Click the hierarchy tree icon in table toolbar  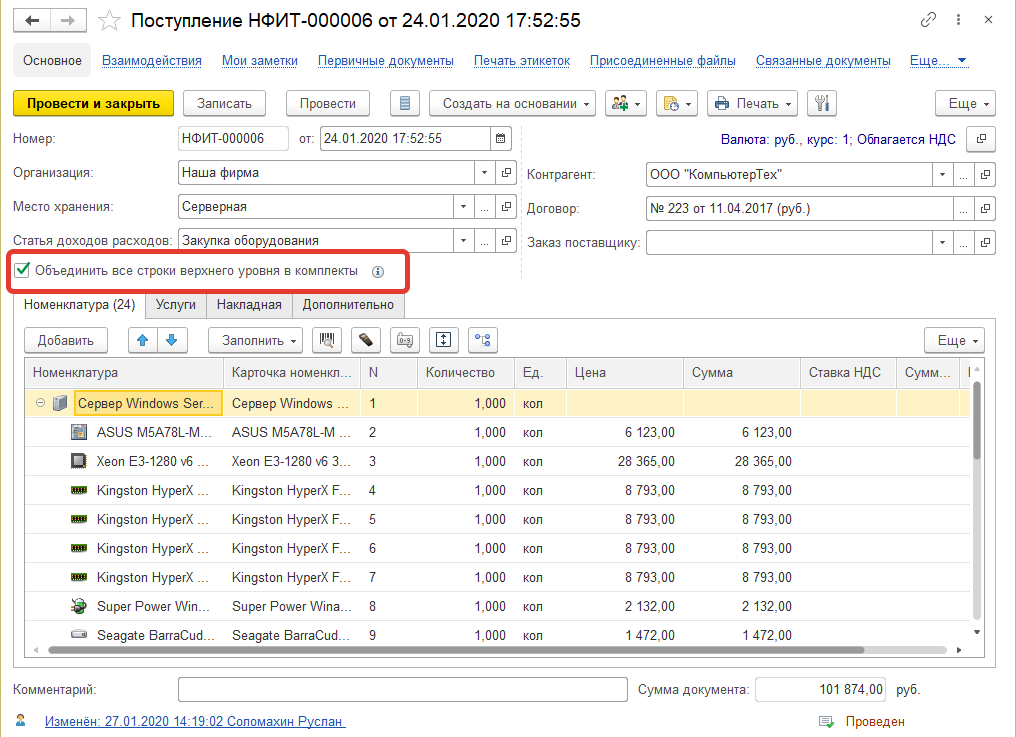pos(483,340)
